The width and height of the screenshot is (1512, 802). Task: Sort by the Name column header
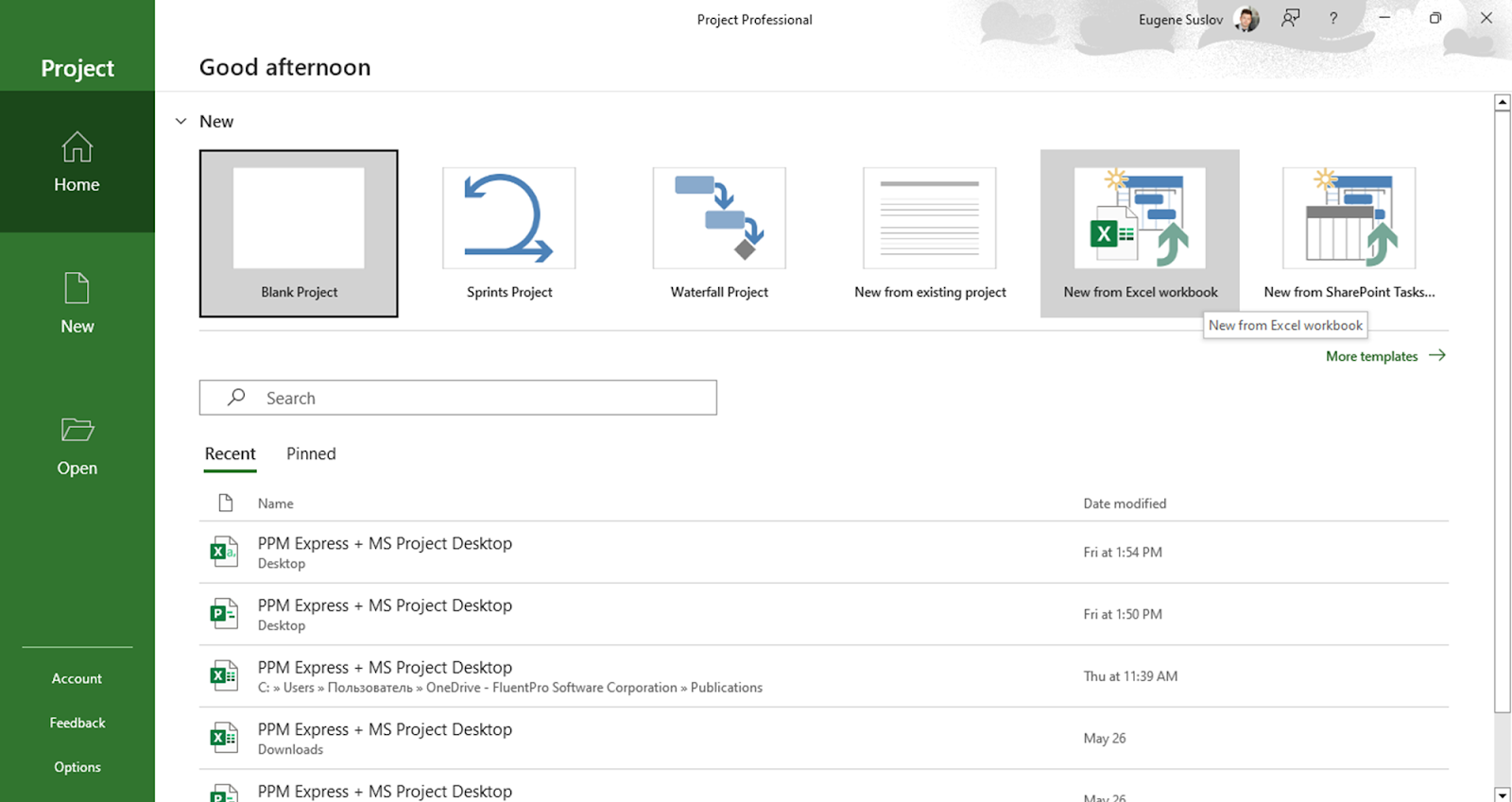pyautogui.click(x=275, y=503)
